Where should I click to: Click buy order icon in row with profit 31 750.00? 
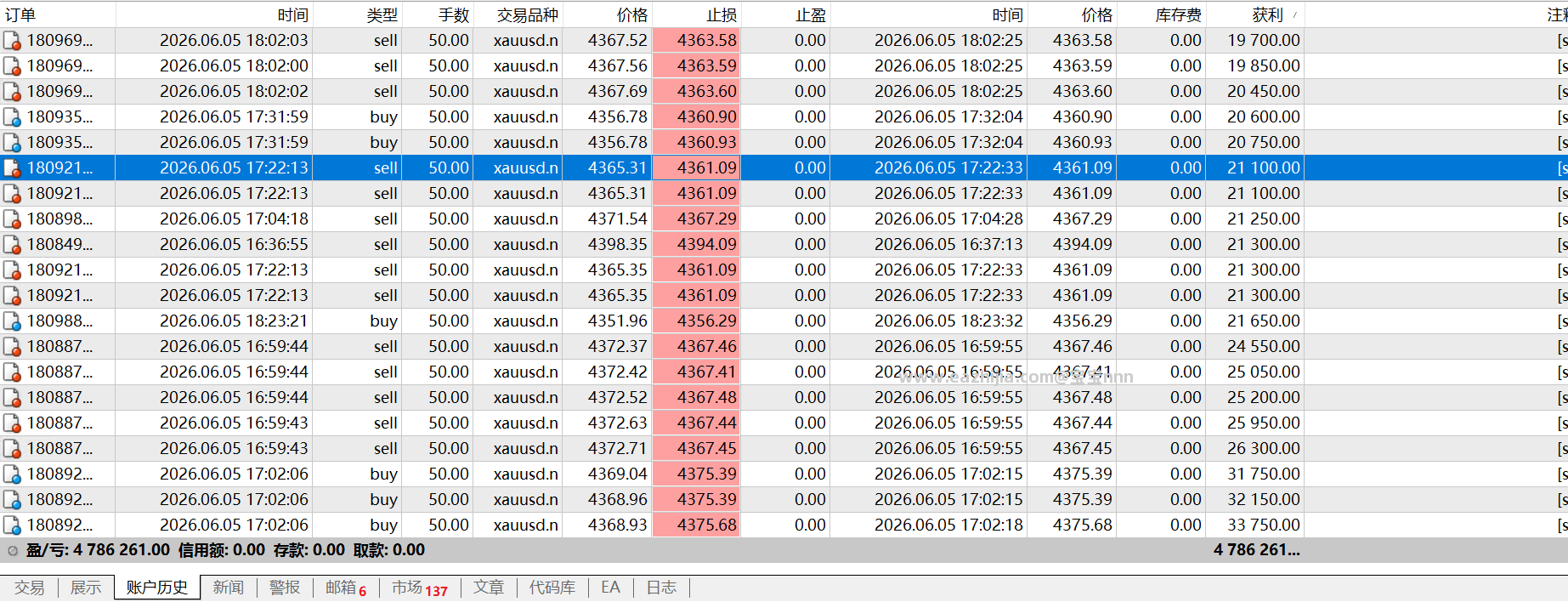(12, 474)
